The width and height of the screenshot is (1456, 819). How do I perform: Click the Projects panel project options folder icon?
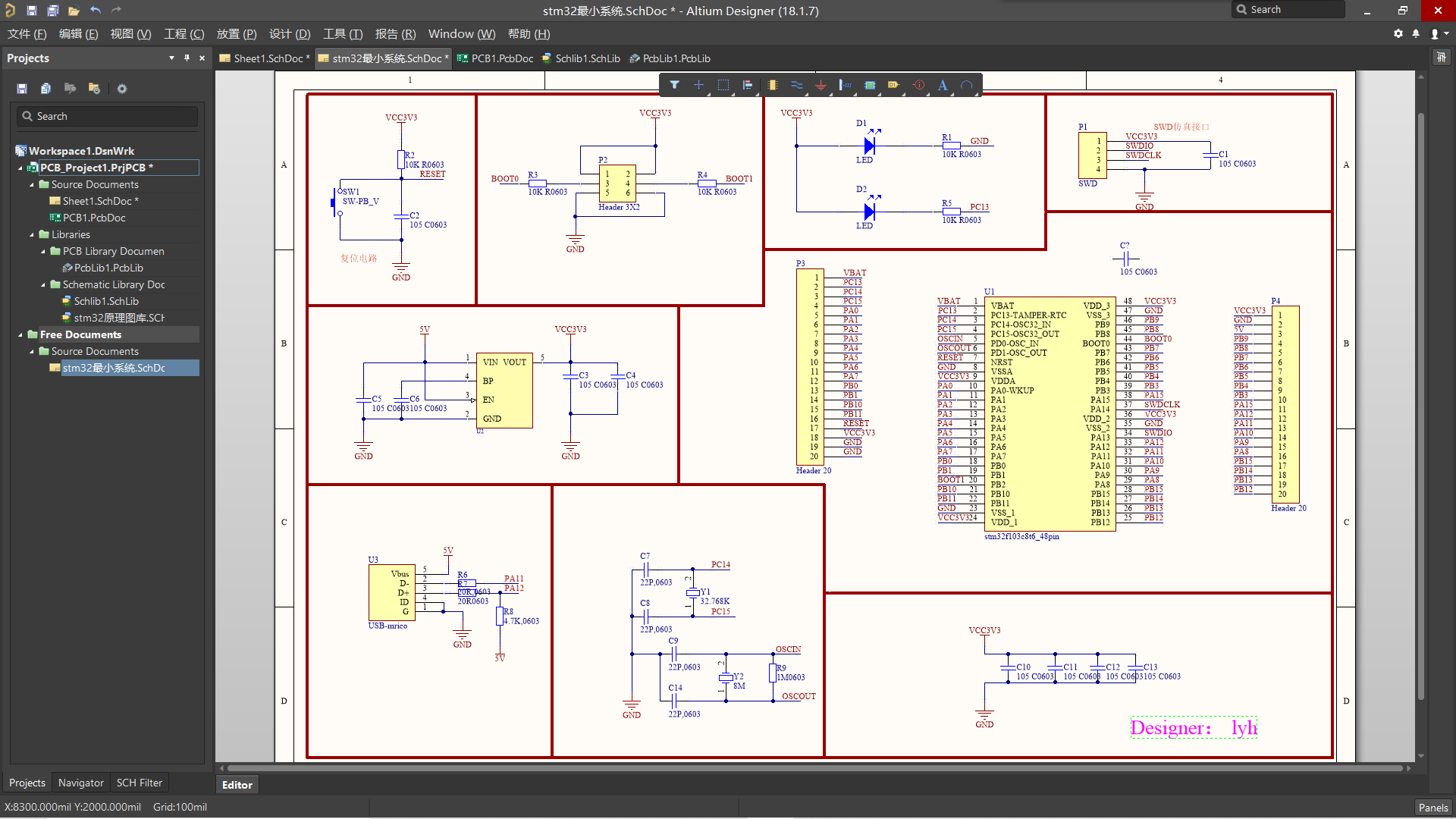(x=94, y=89)
